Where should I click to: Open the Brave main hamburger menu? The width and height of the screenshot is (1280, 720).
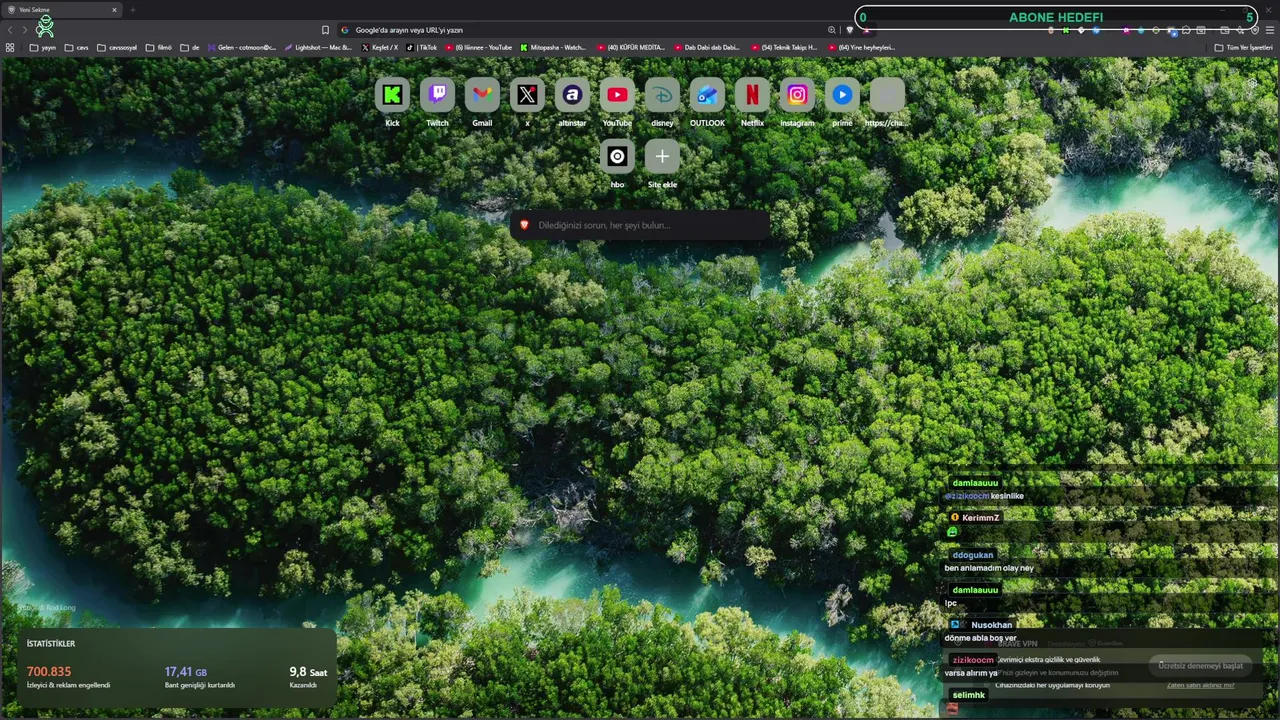pos(1270,30)
